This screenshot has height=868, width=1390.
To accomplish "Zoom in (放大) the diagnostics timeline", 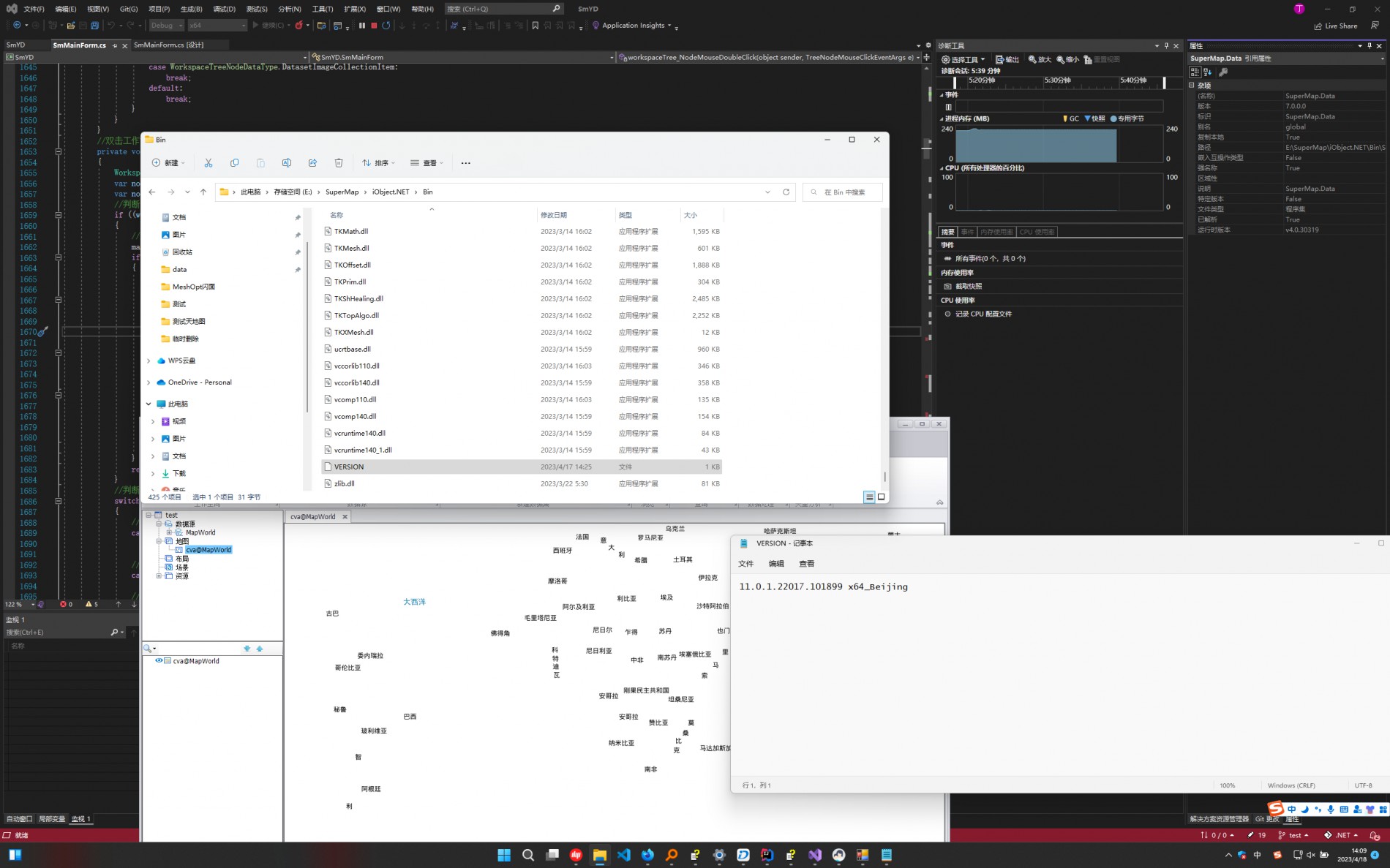I will pos(1040,59).
